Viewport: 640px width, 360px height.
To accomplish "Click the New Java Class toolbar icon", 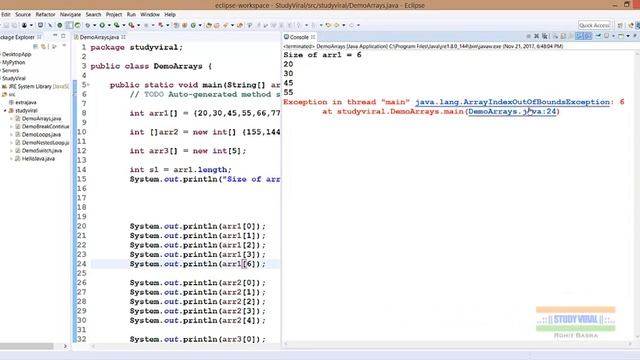I will point(193,25).
